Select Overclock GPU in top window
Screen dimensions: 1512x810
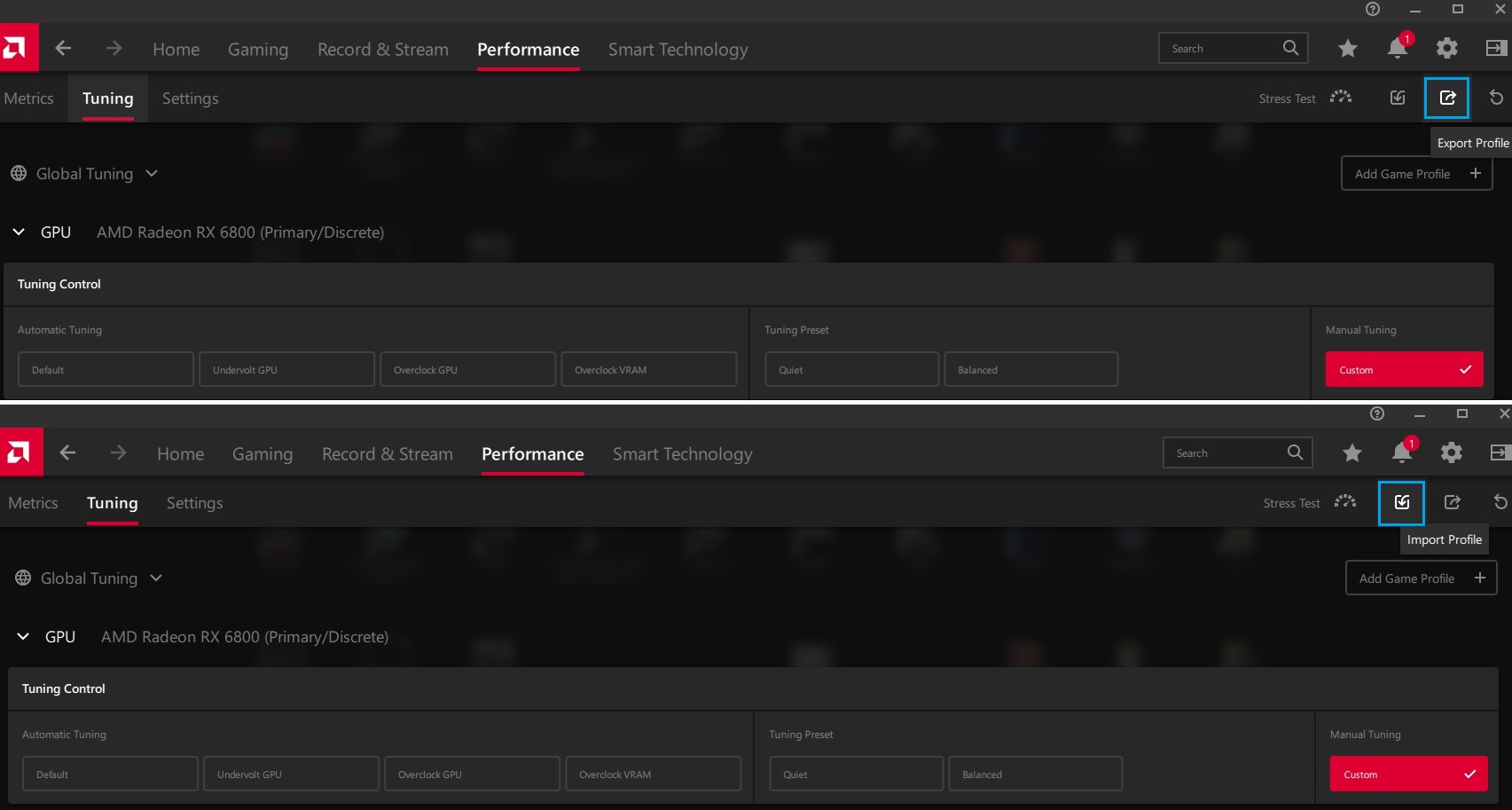[x=467, y=369]
